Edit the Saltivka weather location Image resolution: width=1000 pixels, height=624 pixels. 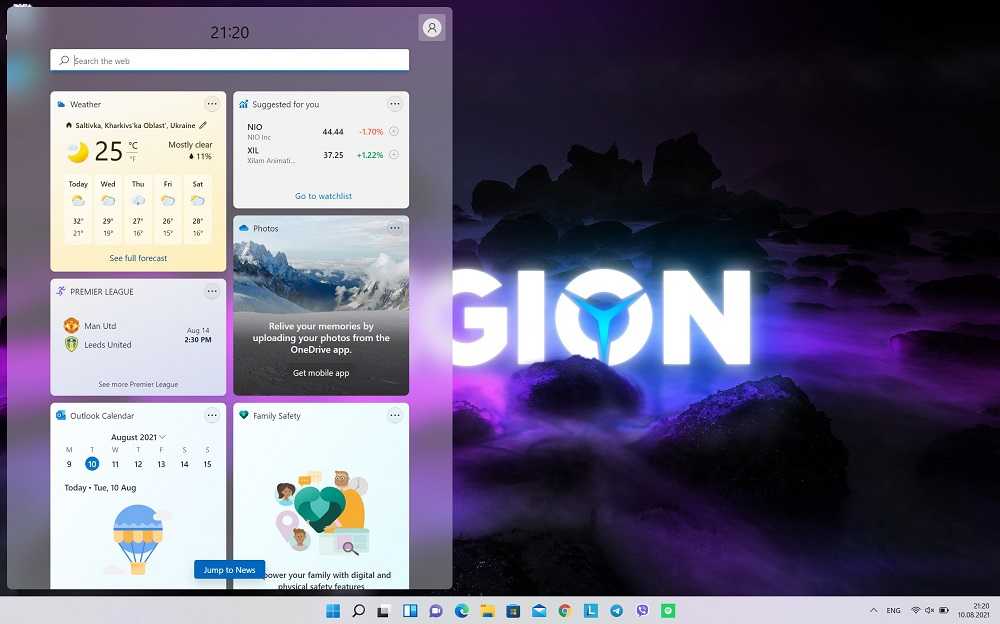203,126
